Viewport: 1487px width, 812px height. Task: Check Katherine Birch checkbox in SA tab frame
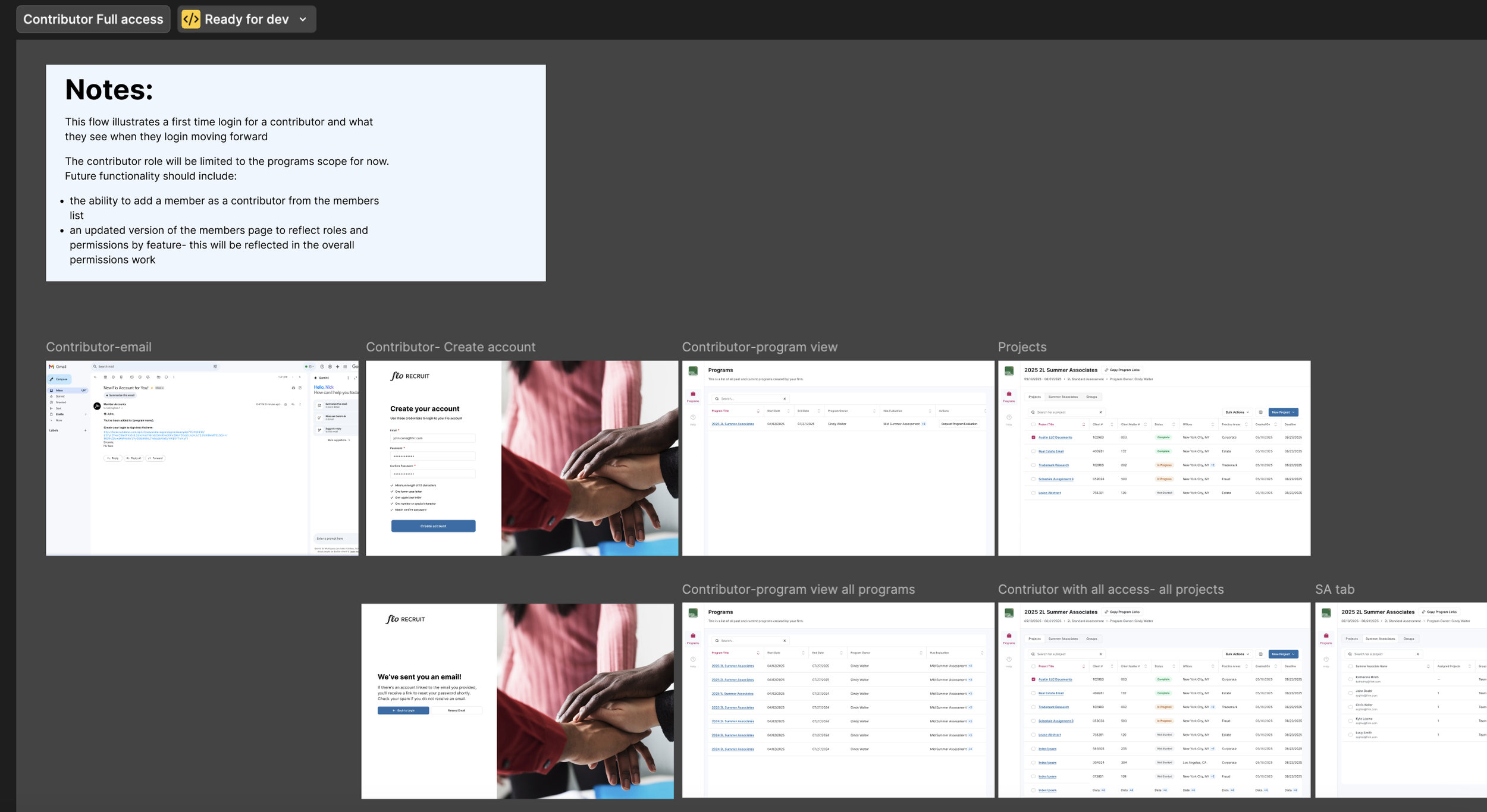(x=1350, y=679)
